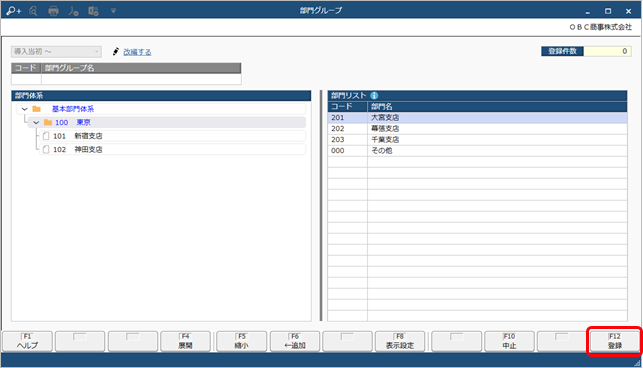Click F8 表示設定 button
The image size is (643, 368).
pos(400,341)
